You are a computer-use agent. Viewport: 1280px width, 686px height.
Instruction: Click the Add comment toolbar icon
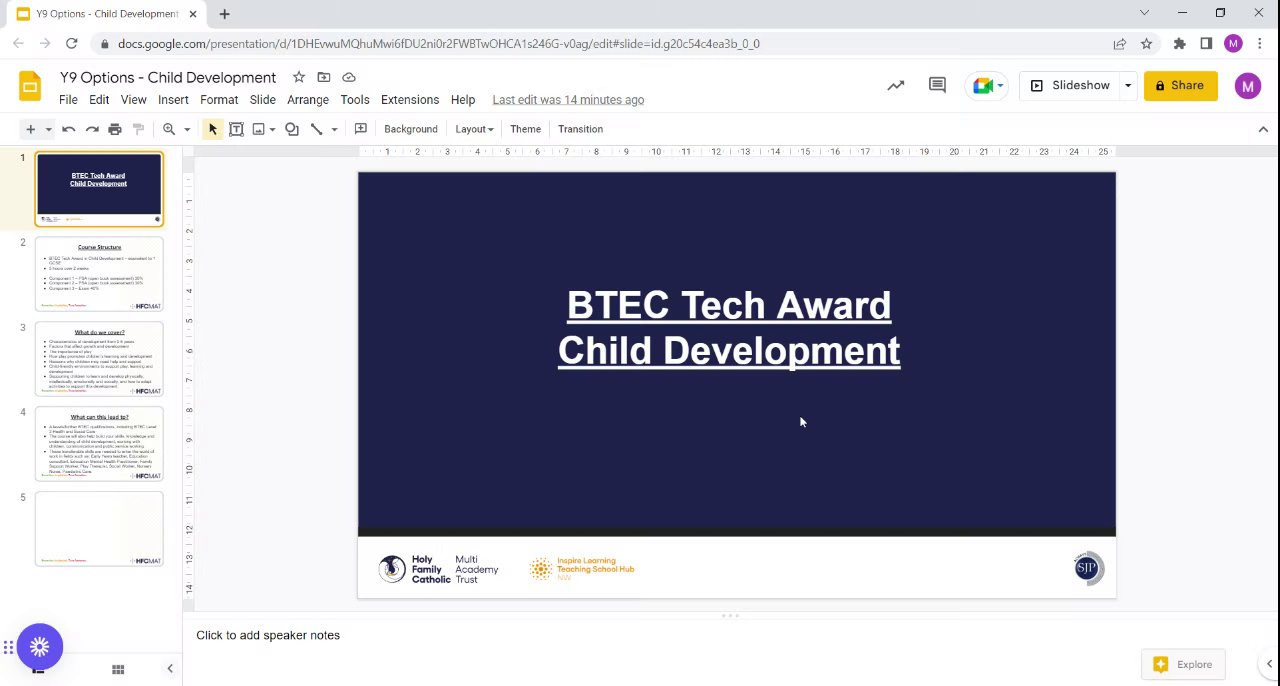(x=361, y=129)
